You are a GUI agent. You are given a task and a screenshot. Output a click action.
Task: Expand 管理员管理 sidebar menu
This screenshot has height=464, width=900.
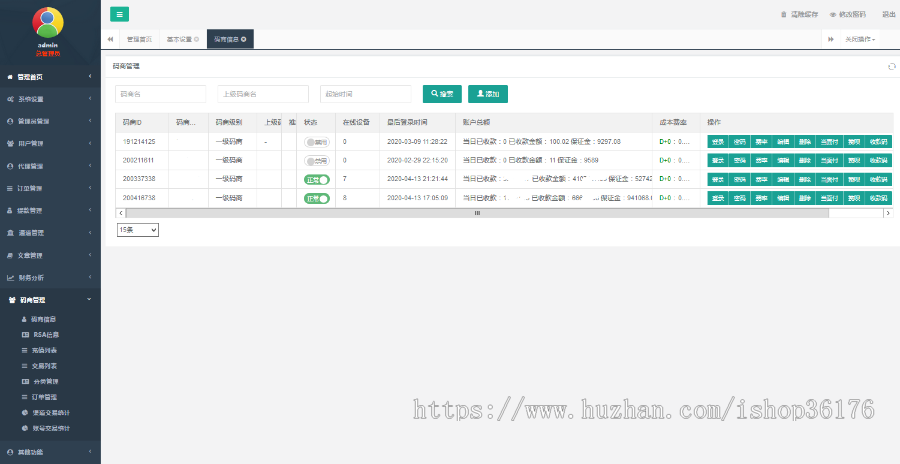(51, 121)
